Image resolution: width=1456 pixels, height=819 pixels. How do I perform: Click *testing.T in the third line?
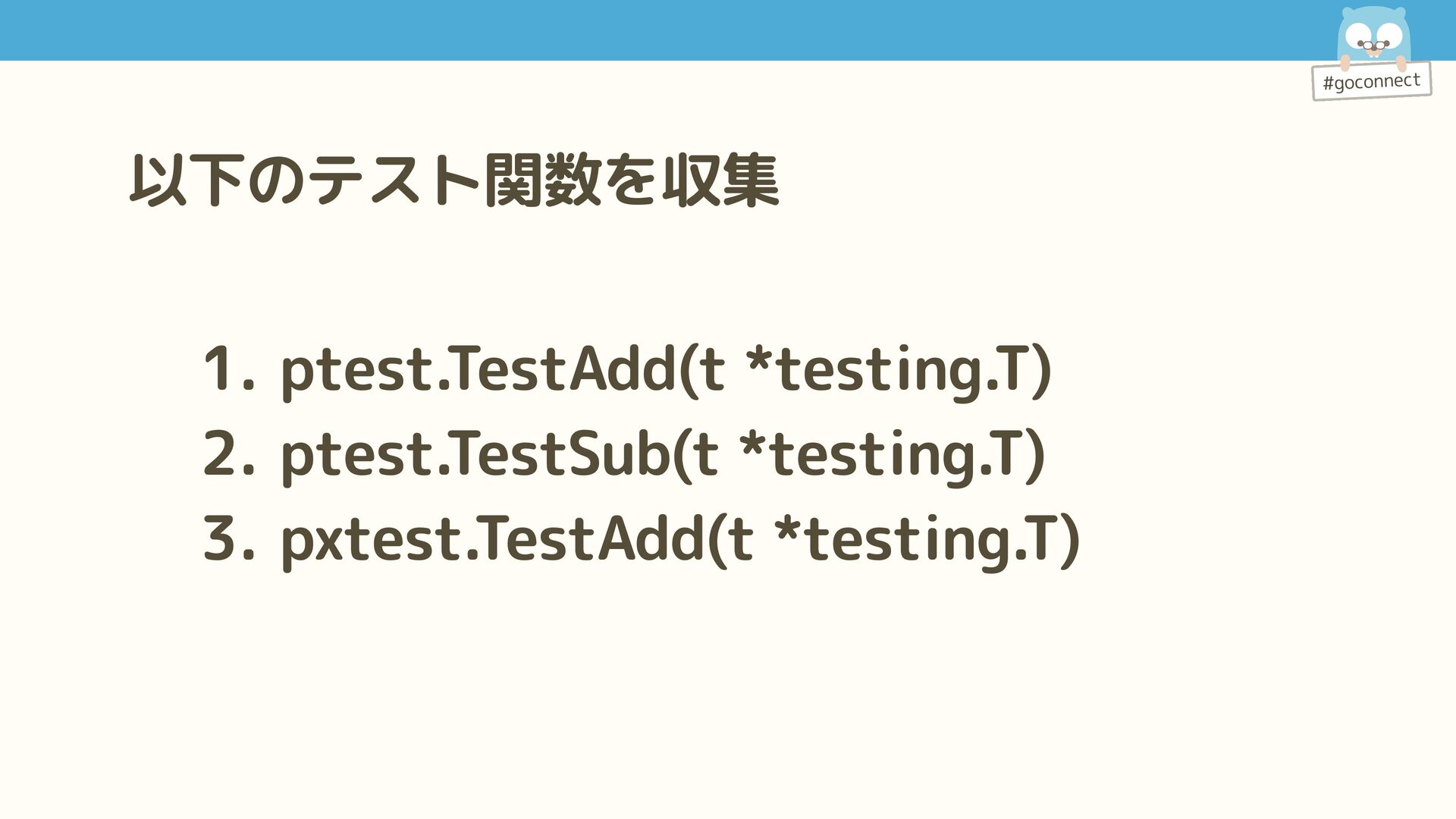[927, 539]
